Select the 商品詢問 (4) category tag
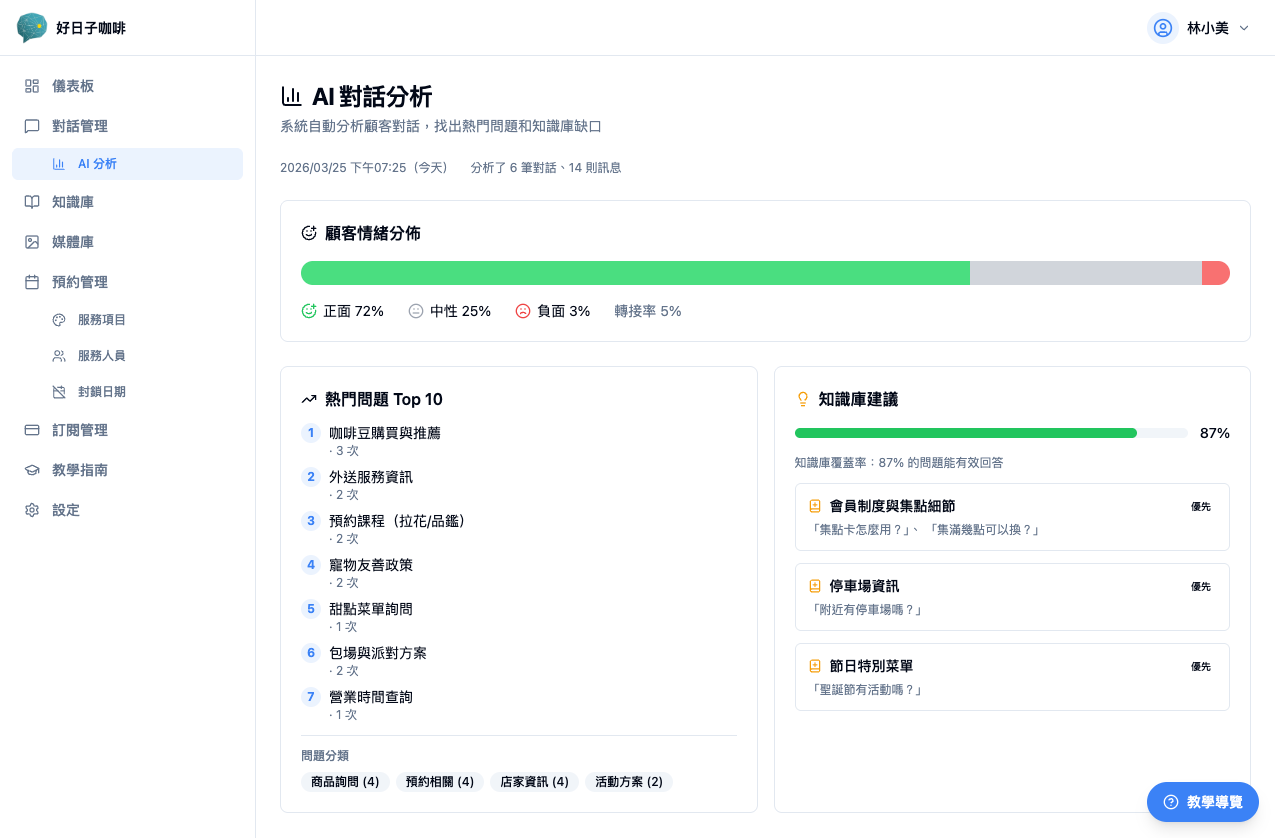 (x=345, y=781)
